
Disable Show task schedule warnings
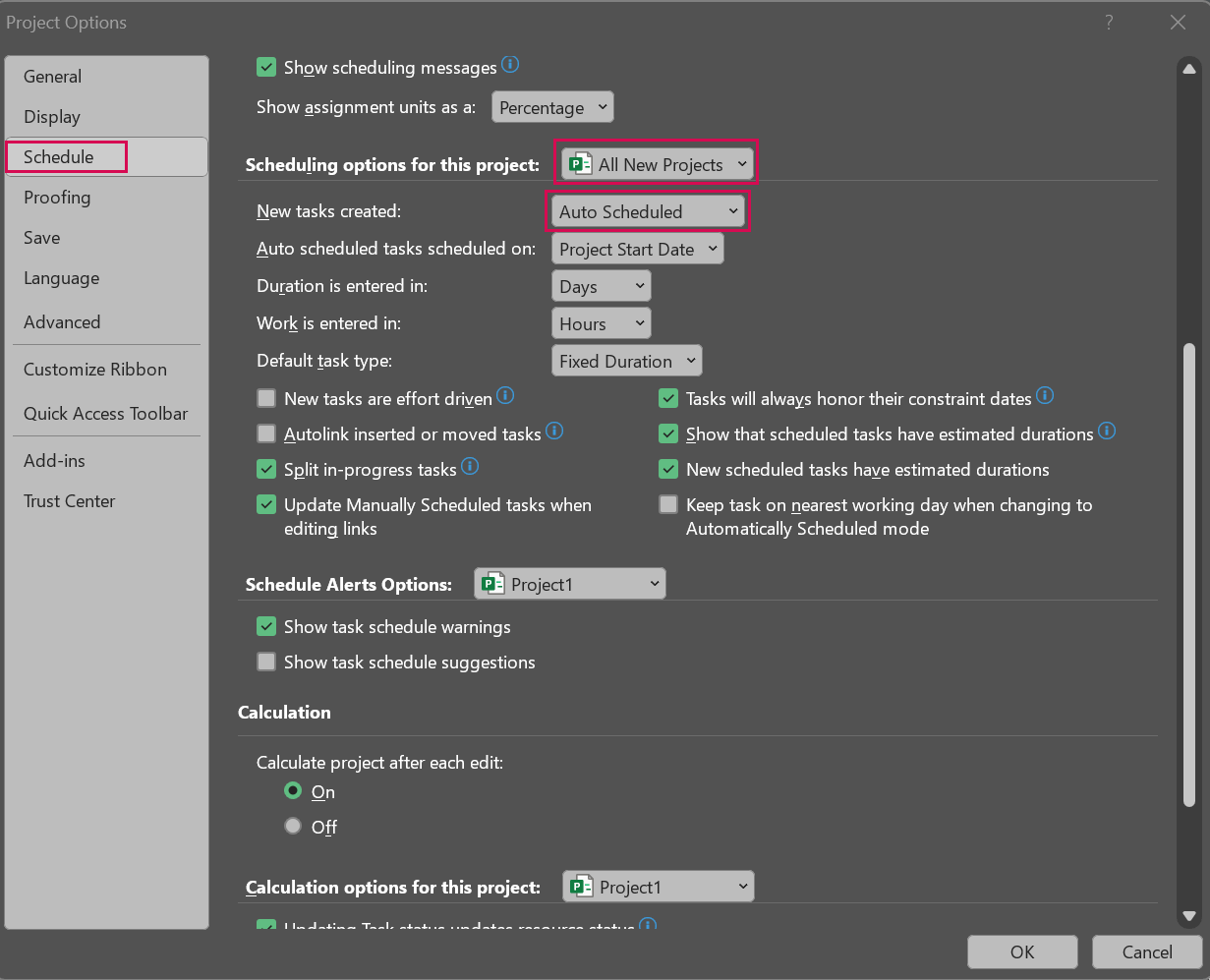(266, 626)
